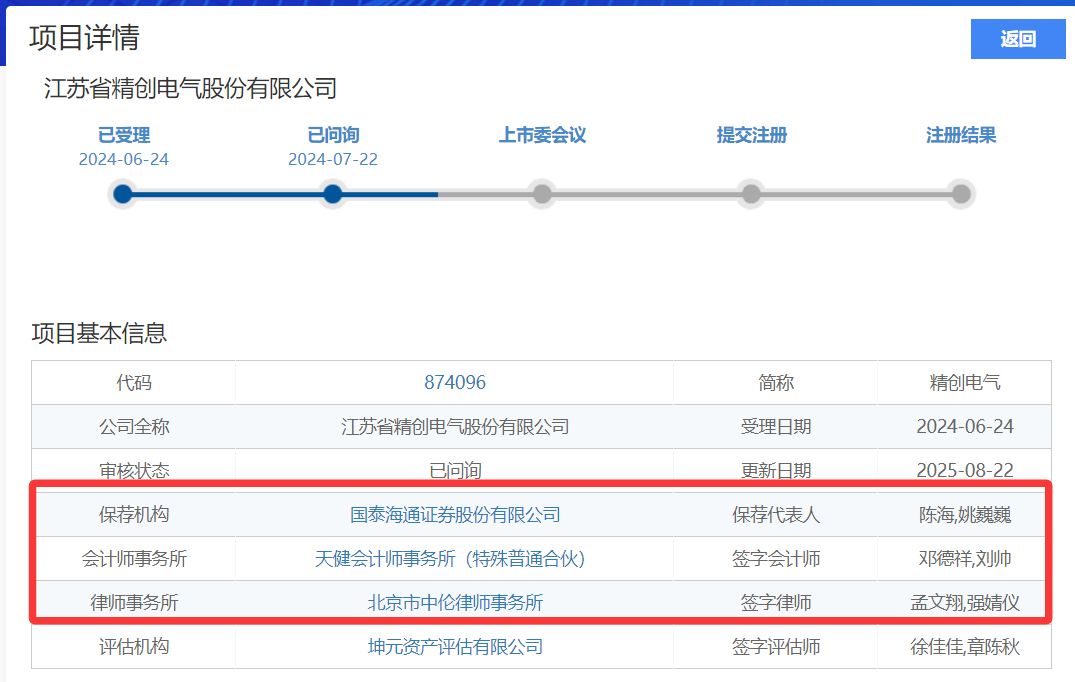The image size is (1075, 682).
Task: Select the 提交注册 stage label
Action: tap(751, 135)
